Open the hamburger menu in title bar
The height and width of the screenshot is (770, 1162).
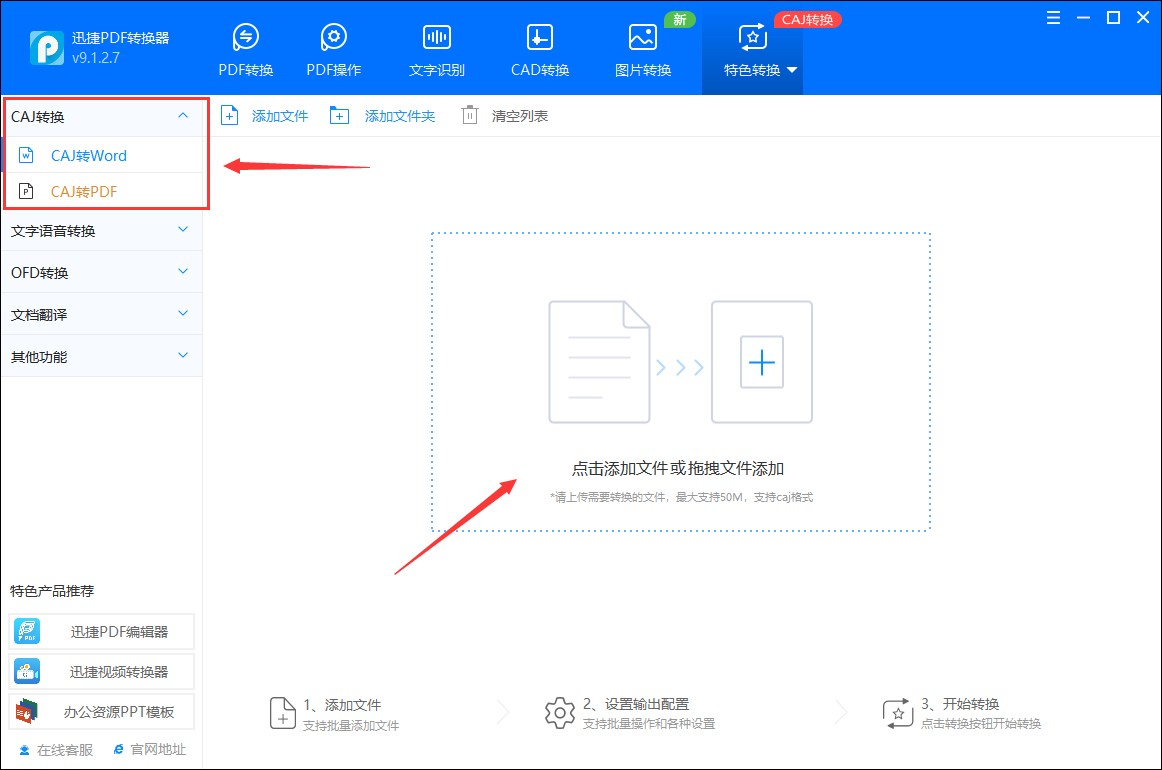click(1053, 18)
